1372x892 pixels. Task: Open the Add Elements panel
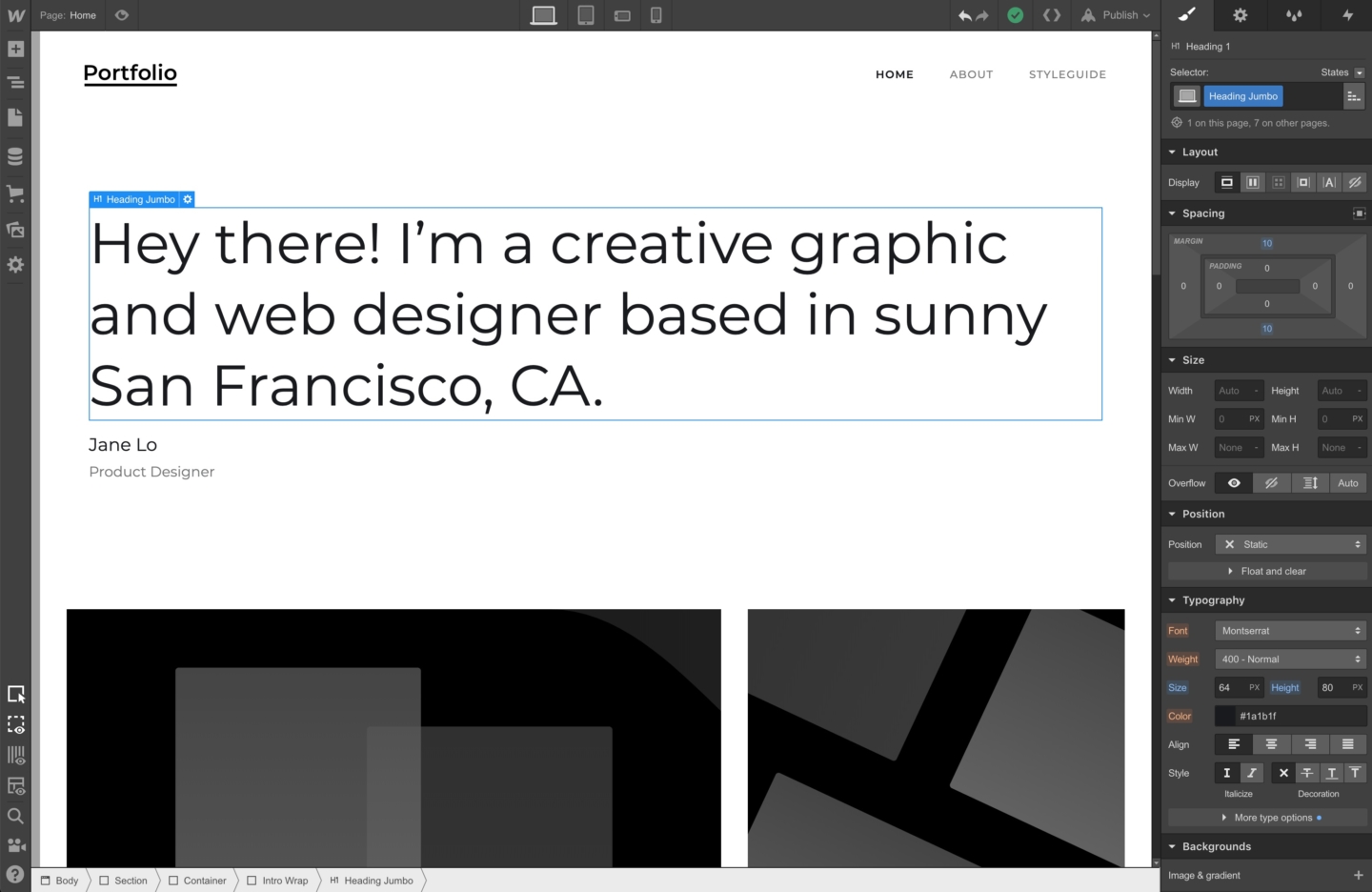15,49
